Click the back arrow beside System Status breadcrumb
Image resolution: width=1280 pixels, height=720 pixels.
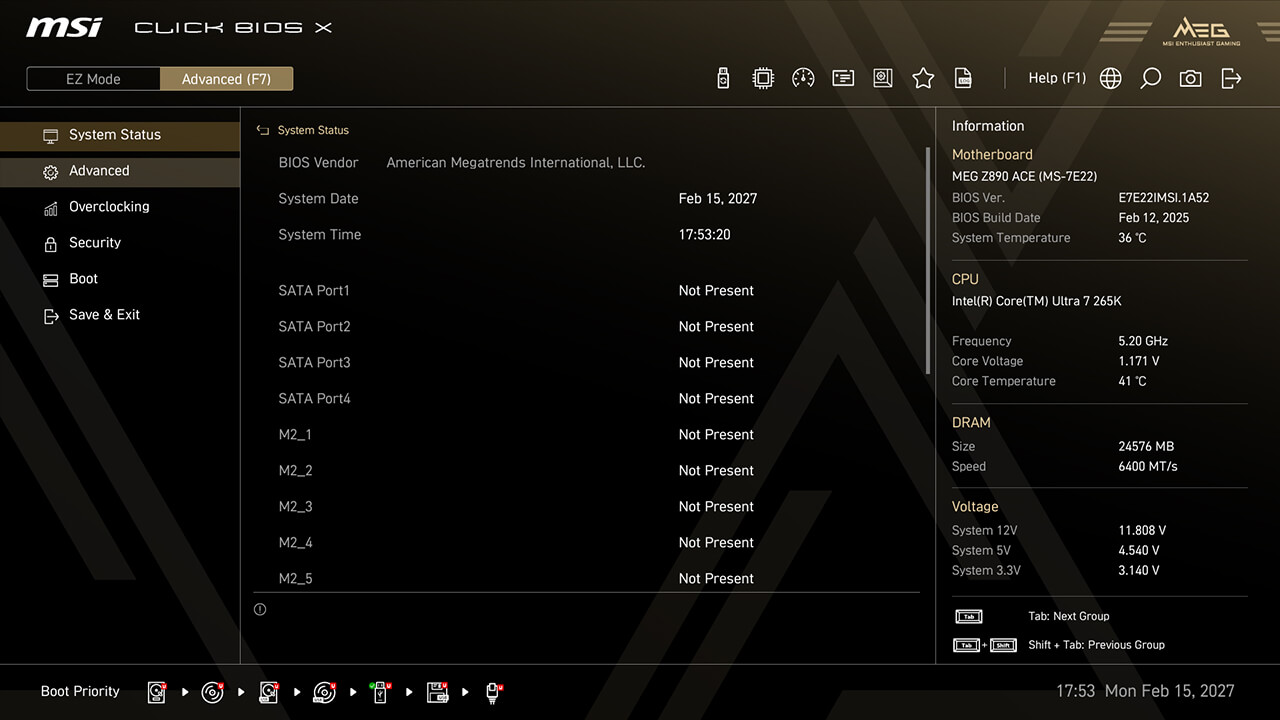pos(263,130)
